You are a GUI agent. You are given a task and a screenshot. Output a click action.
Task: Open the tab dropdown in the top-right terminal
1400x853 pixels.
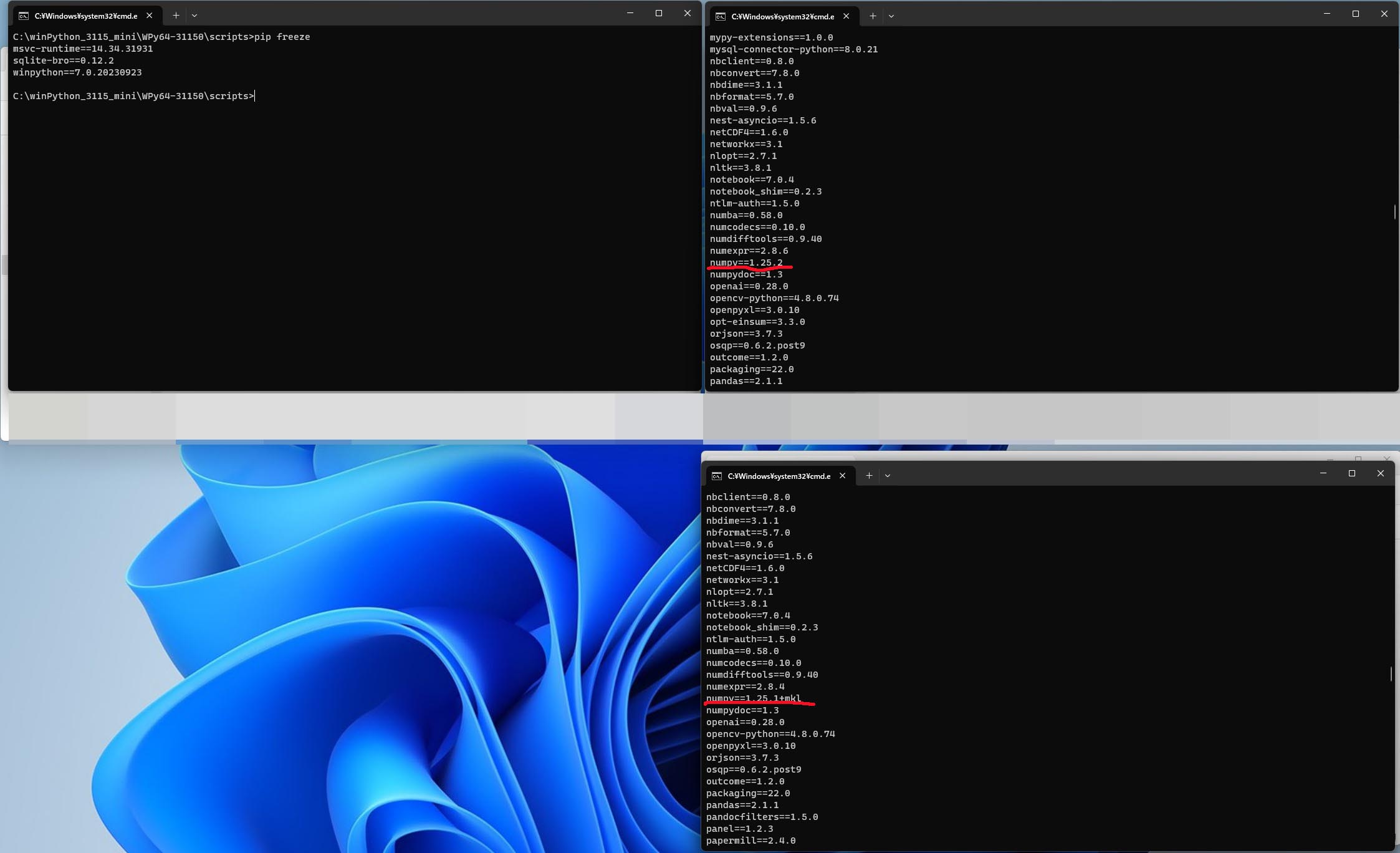pyautogui.click(x=891, y=16)
